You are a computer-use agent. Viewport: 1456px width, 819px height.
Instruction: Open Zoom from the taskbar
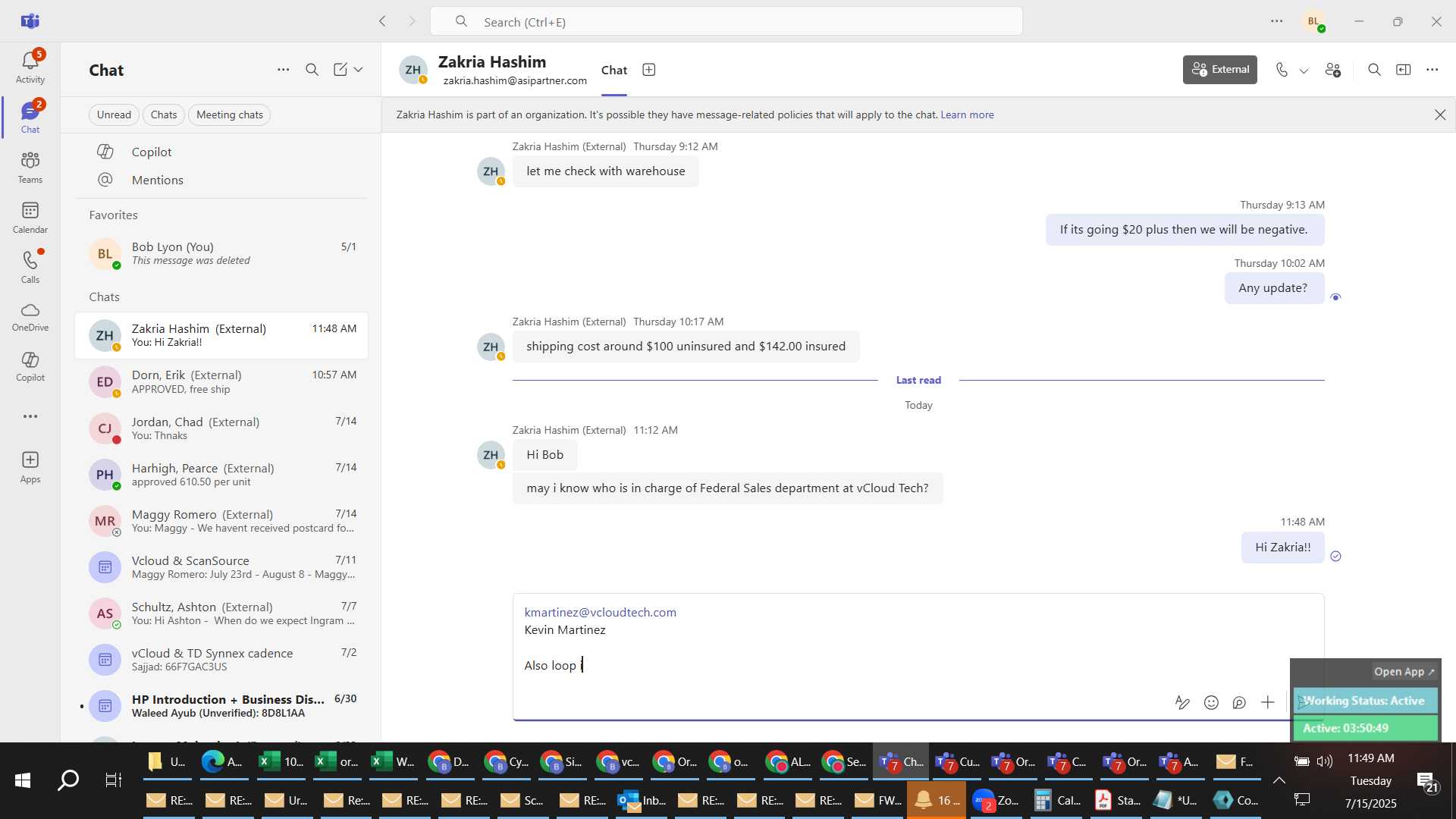[x=996, y=800]
